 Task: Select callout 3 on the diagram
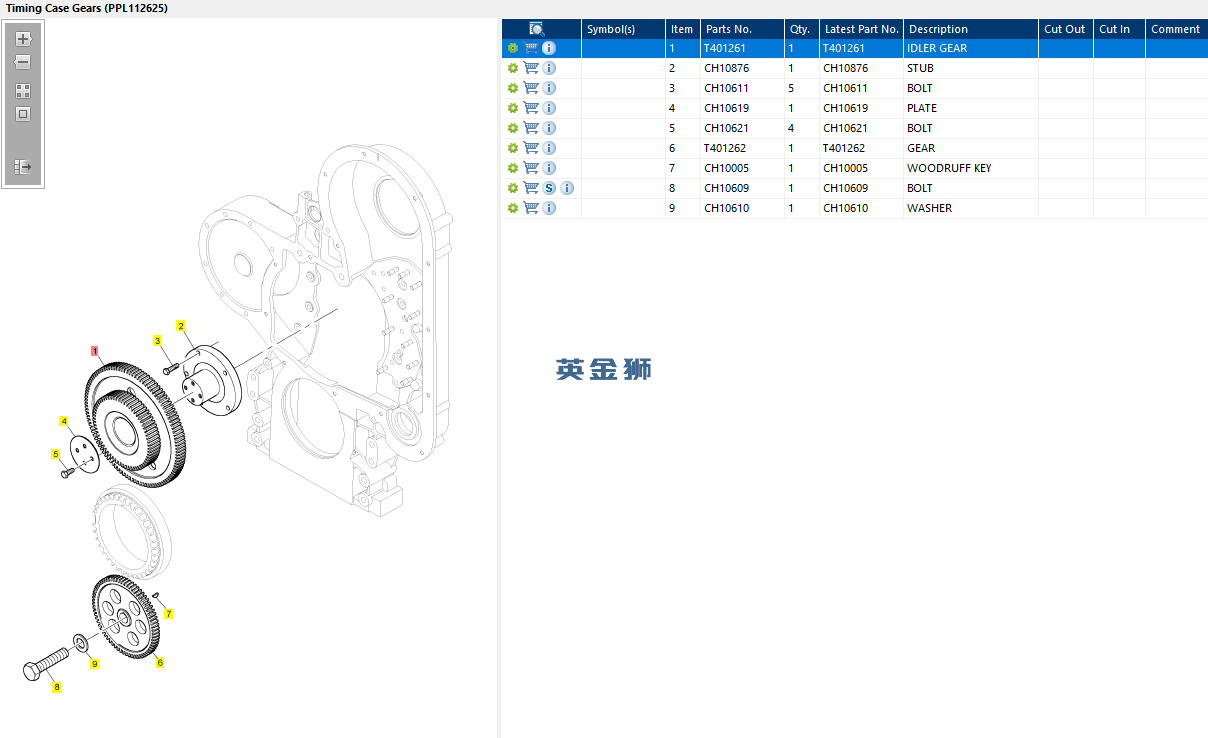(157, 341)
